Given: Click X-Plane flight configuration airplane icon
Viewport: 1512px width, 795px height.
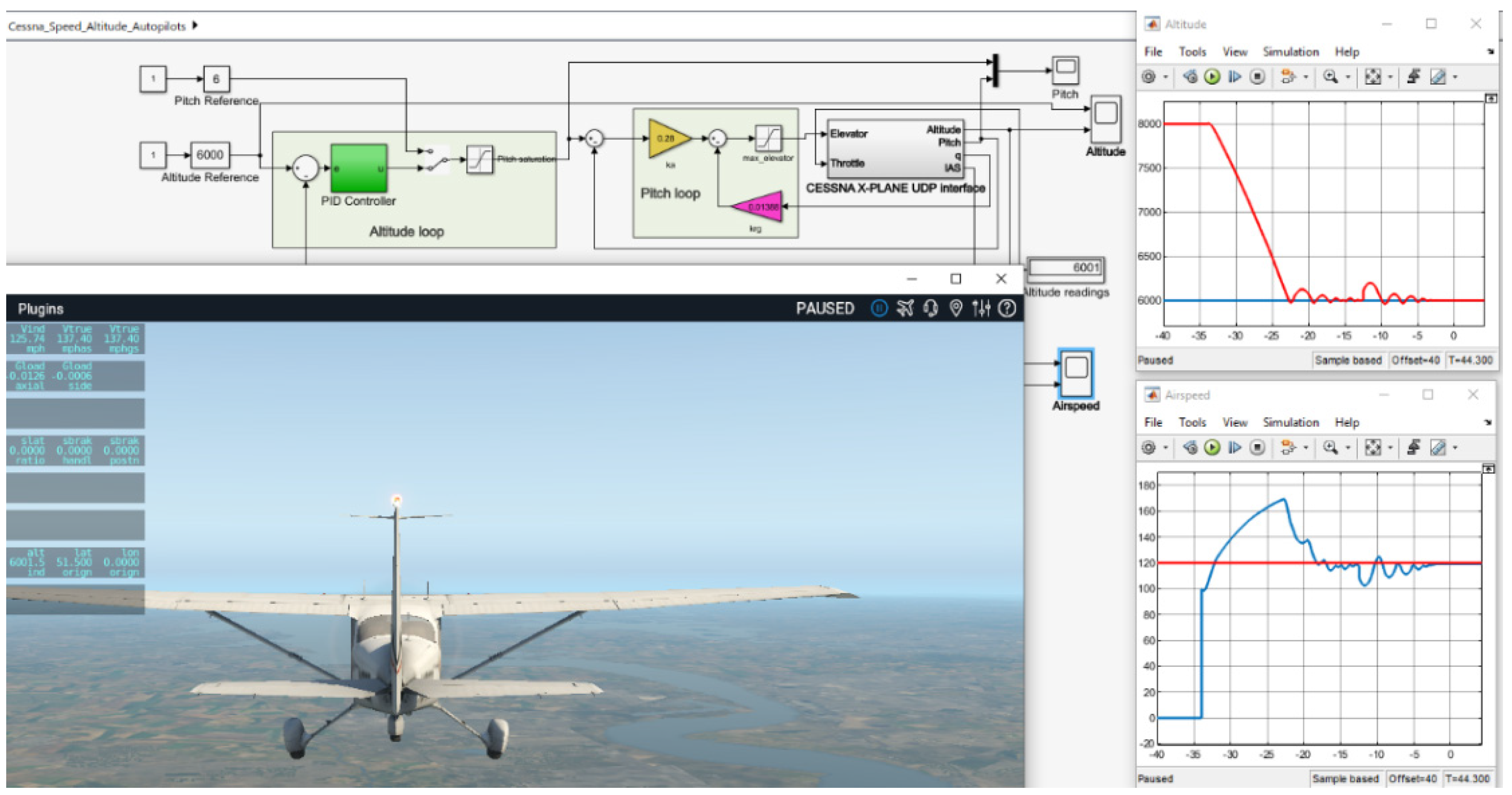Looking at the screenshot, I should click(x=905, y=308).
